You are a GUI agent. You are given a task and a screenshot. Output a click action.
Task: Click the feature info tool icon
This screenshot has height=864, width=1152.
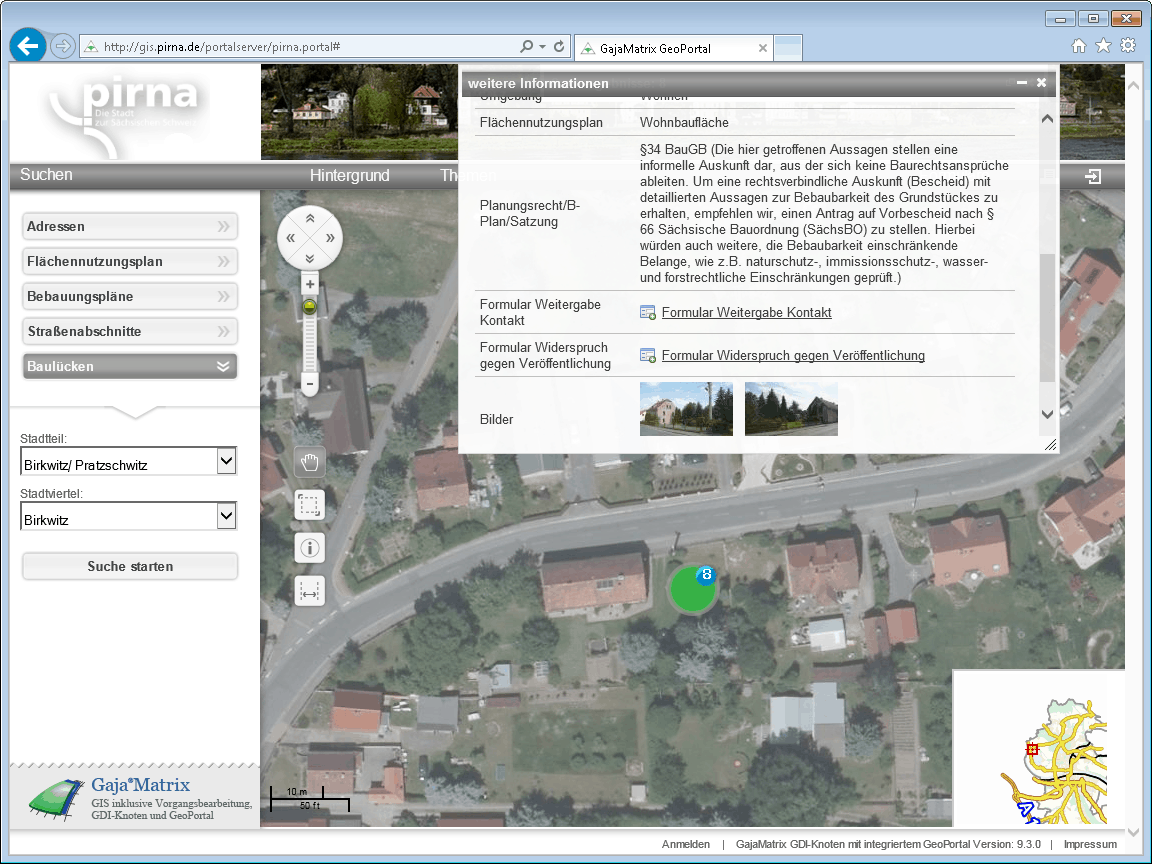click(310, 548)
